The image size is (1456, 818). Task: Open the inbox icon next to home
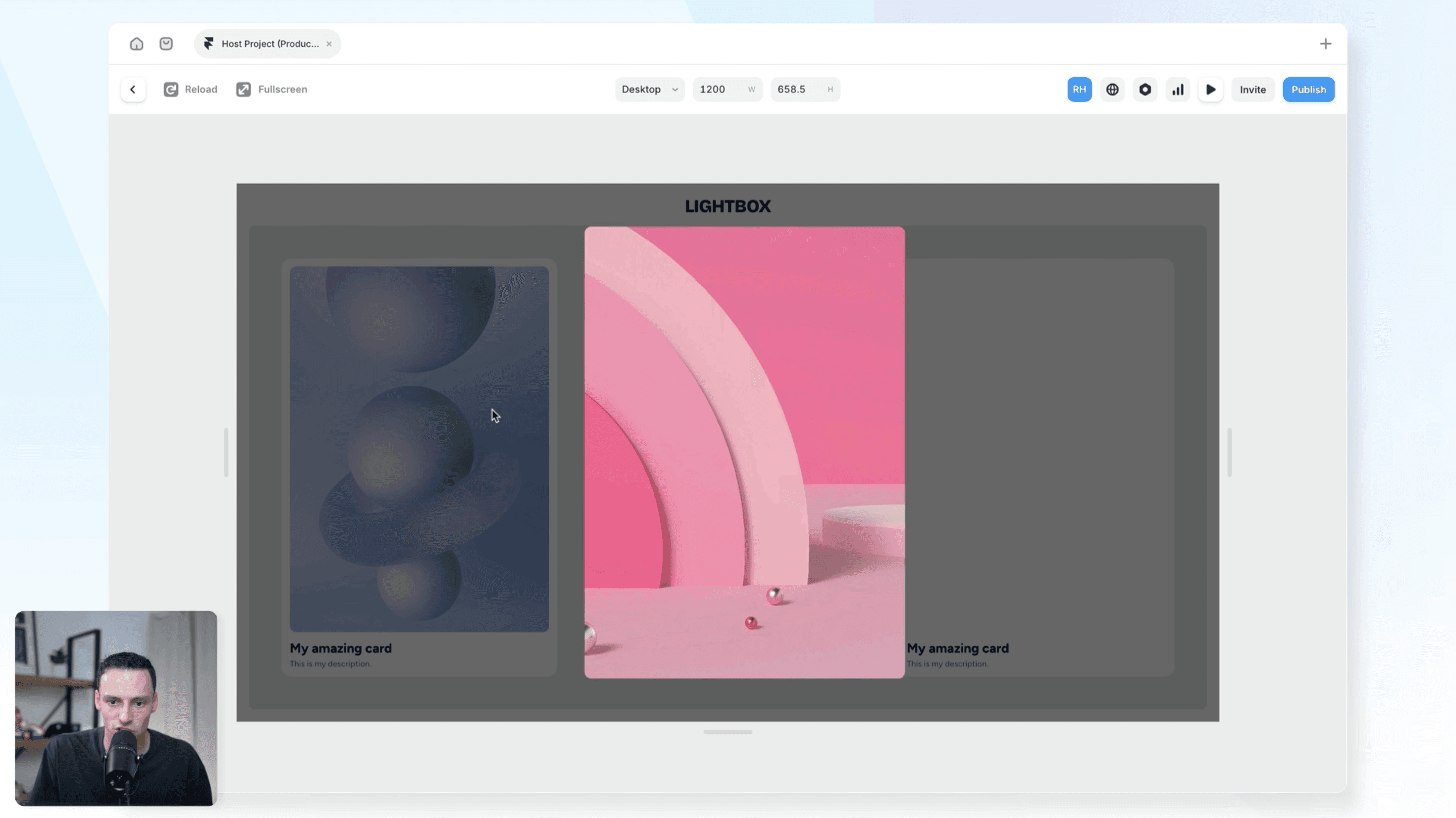165,44
